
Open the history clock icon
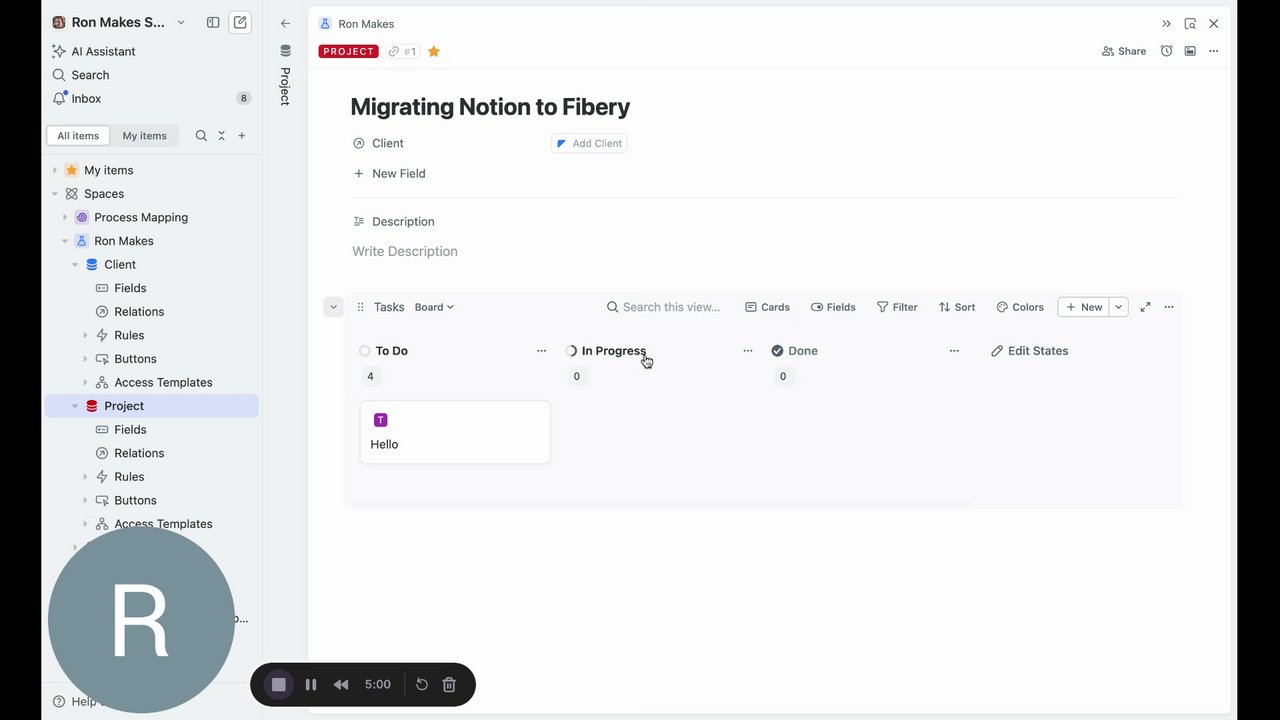coord(1166,51)
